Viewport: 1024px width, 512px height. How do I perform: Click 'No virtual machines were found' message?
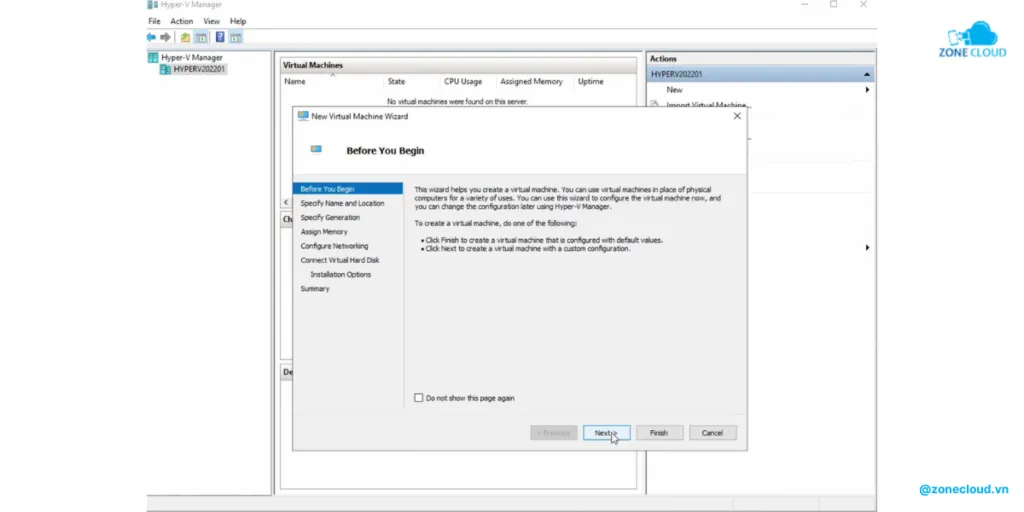[457, 102]
